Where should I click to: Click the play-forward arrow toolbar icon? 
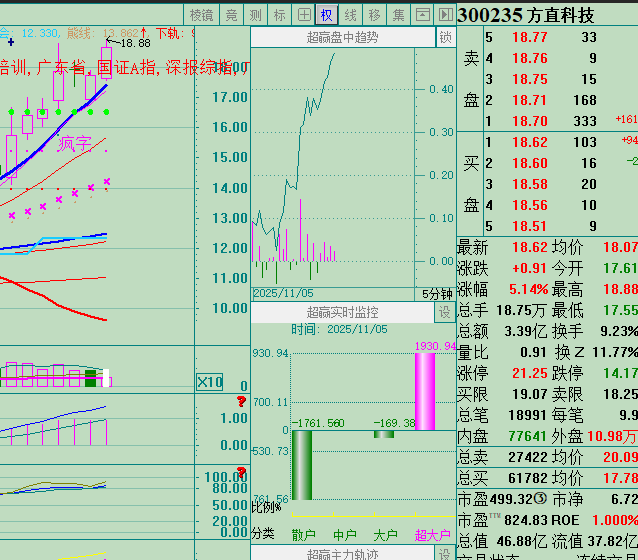tap(444, 14)
